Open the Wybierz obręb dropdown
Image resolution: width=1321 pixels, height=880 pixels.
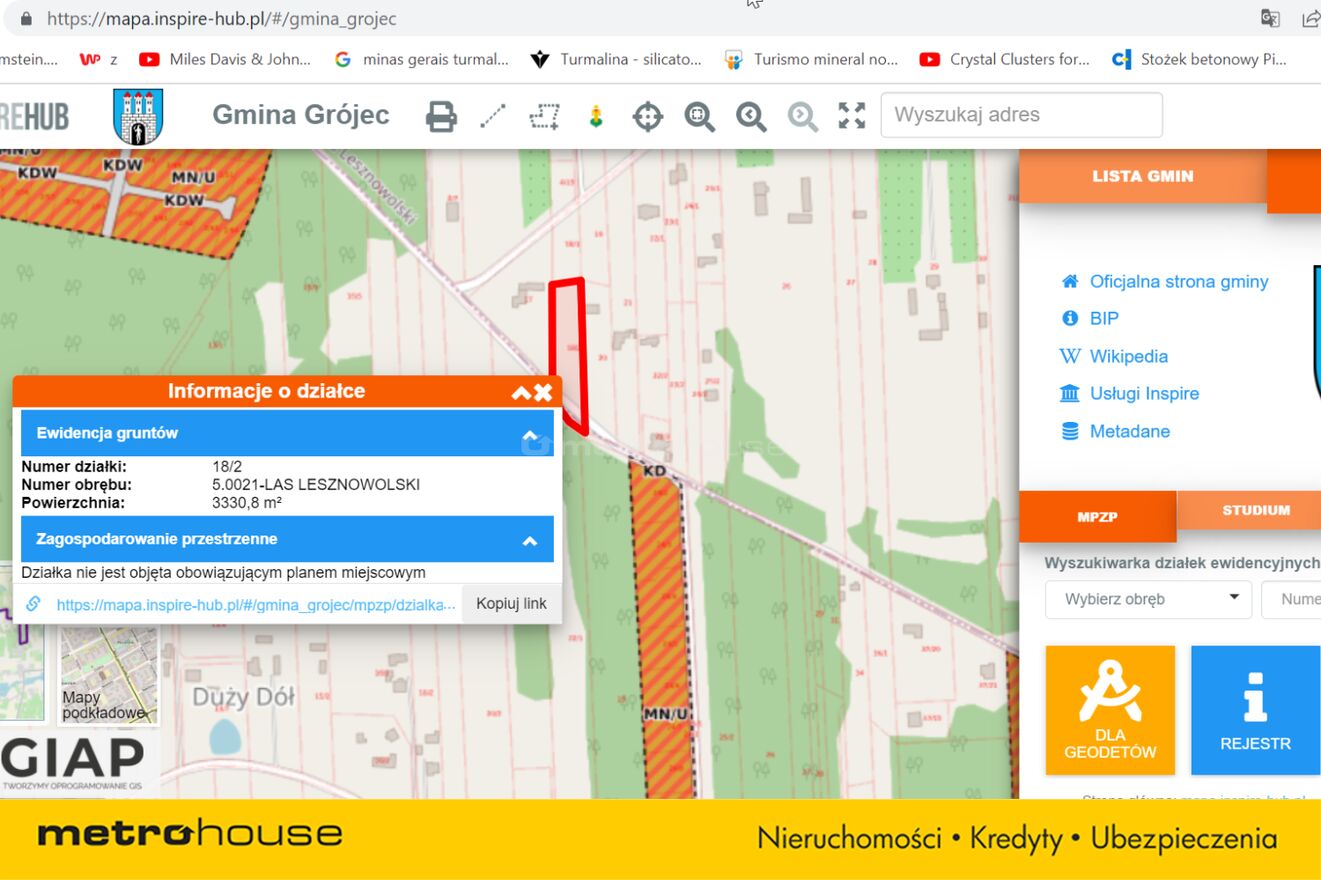pyautogui.click(x=1148, y=599)
